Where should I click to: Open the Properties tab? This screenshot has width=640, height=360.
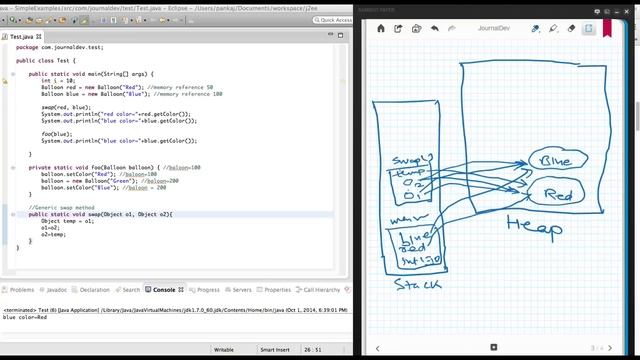[x=274, y=290]
